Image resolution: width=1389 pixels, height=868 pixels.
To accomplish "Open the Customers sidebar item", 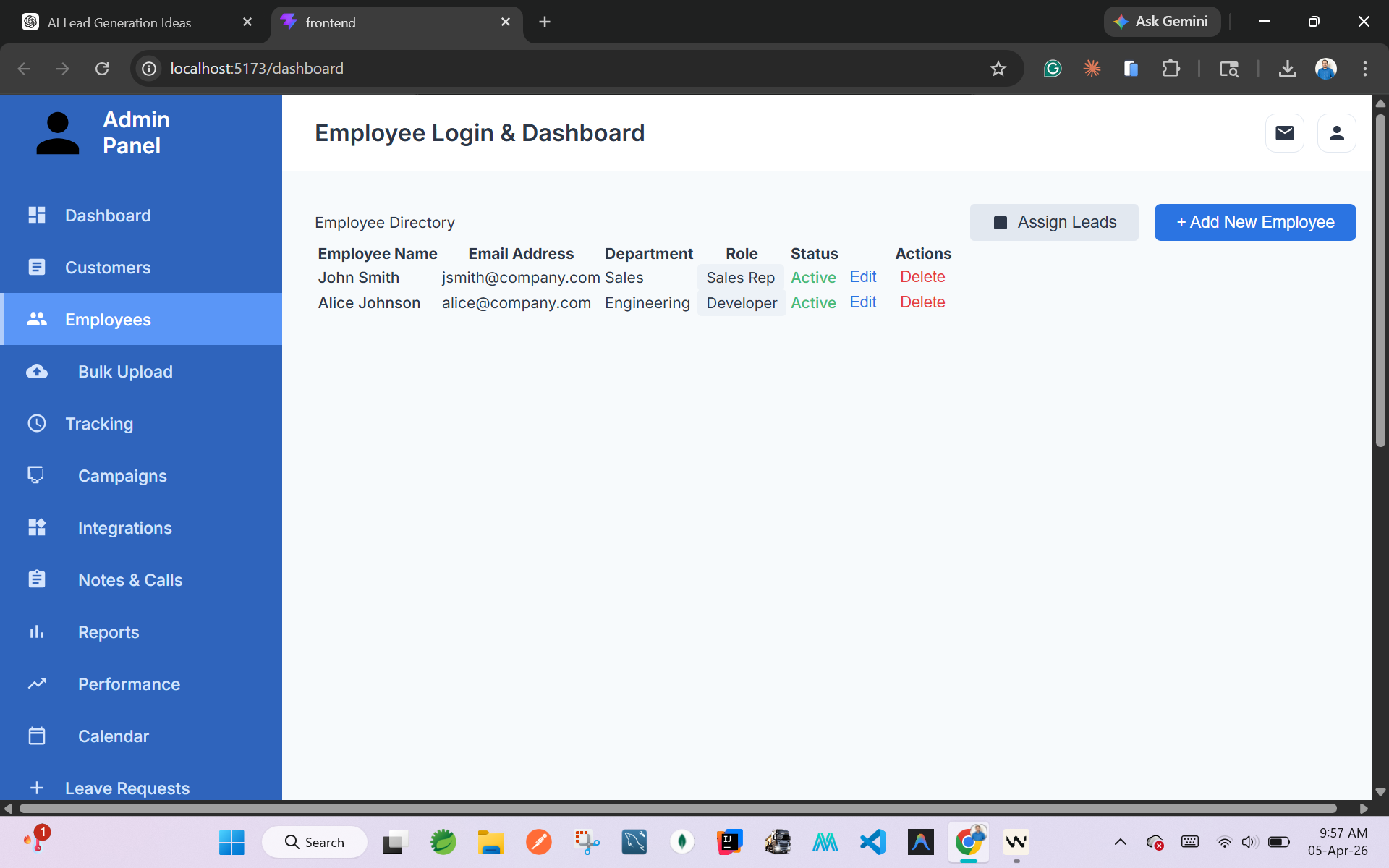I will 141,268.
